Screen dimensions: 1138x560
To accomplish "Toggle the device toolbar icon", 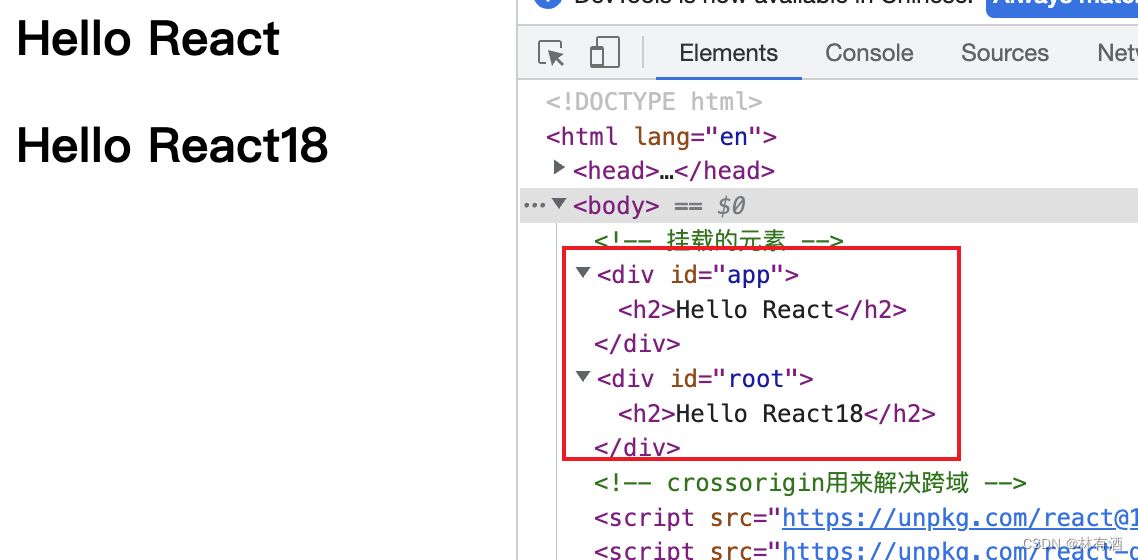I will (604, 53).
